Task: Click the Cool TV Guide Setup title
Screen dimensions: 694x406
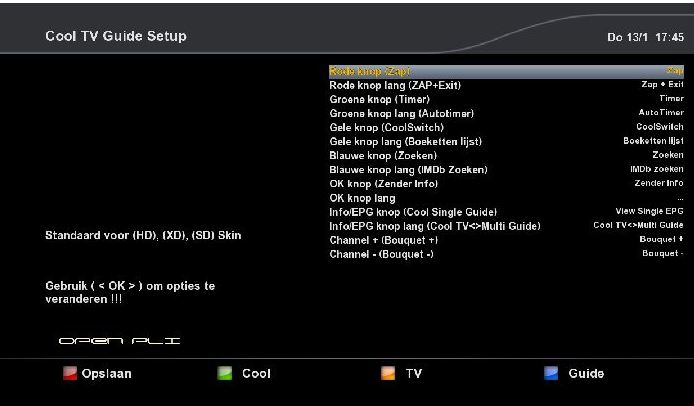Action: coord(116,36)
